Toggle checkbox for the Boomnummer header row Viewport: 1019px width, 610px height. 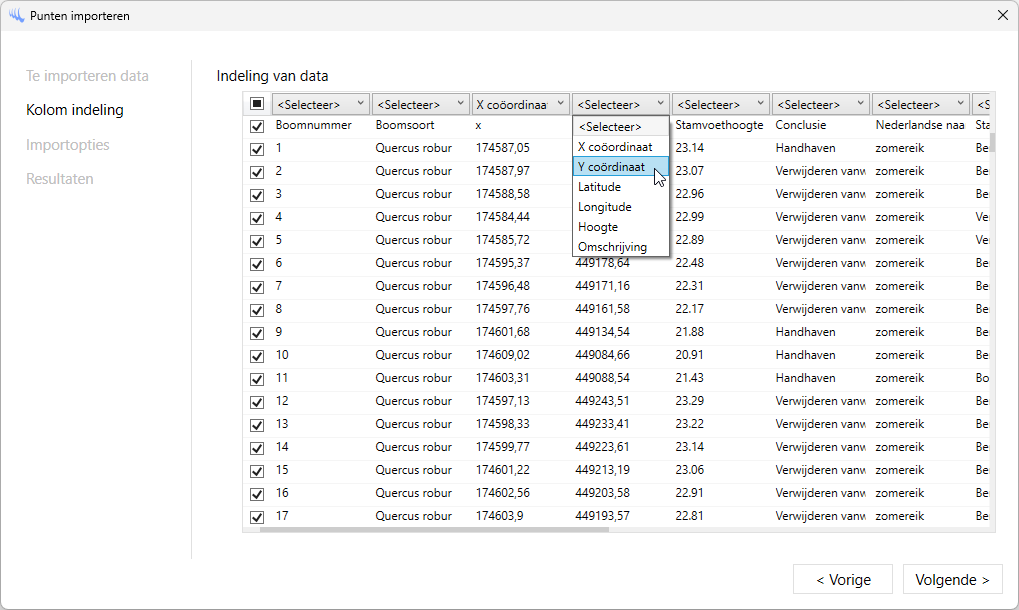point(257,127)
